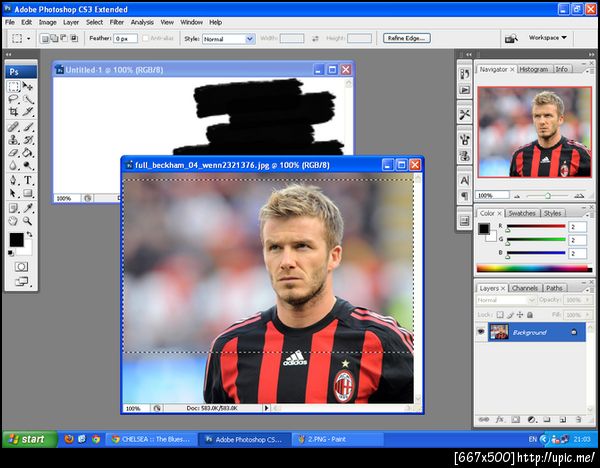Select the Lasso tool
The height and width of the screenshot is (468, 600).
(14, 99)
